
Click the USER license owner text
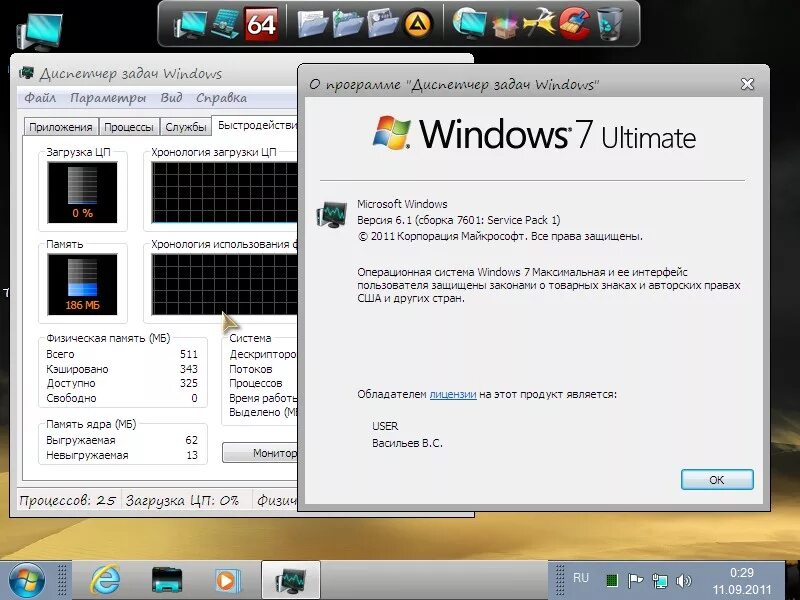(x=385, y=426)
